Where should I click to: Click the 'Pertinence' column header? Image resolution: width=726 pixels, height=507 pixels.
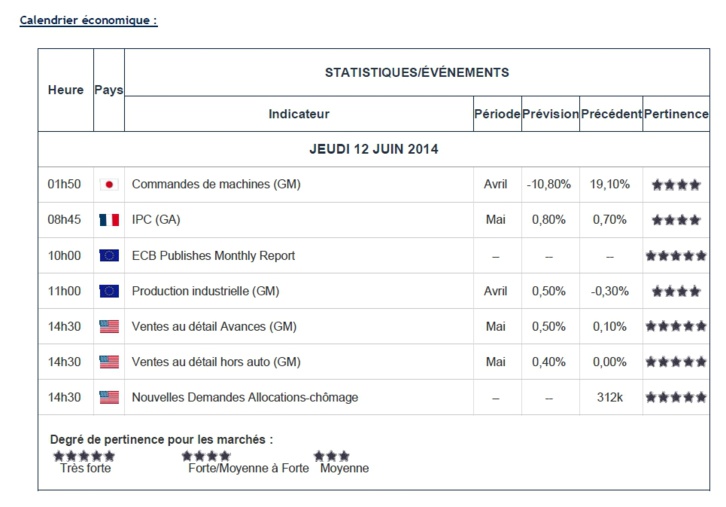(676, 114)
